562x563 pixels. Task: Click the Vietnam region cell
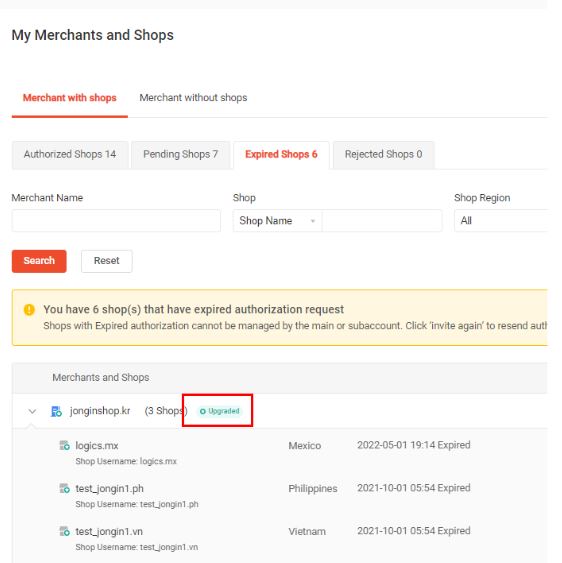point(307,531)
